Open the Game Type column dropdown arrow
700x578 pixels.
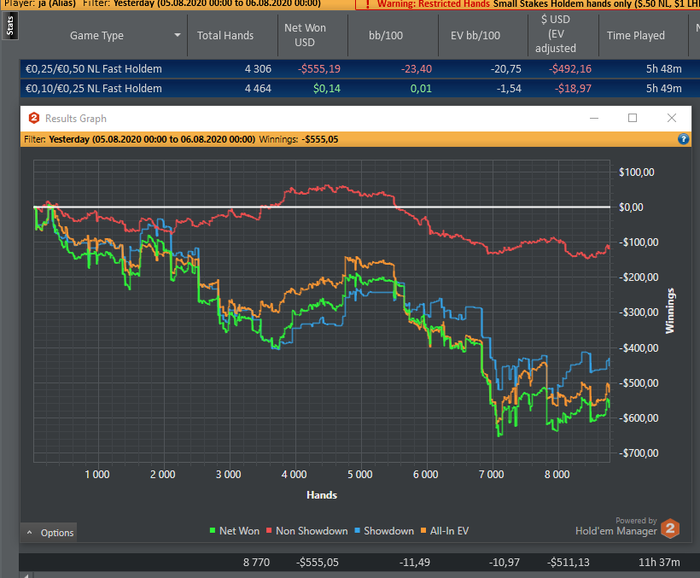click(x=177, y=35)
